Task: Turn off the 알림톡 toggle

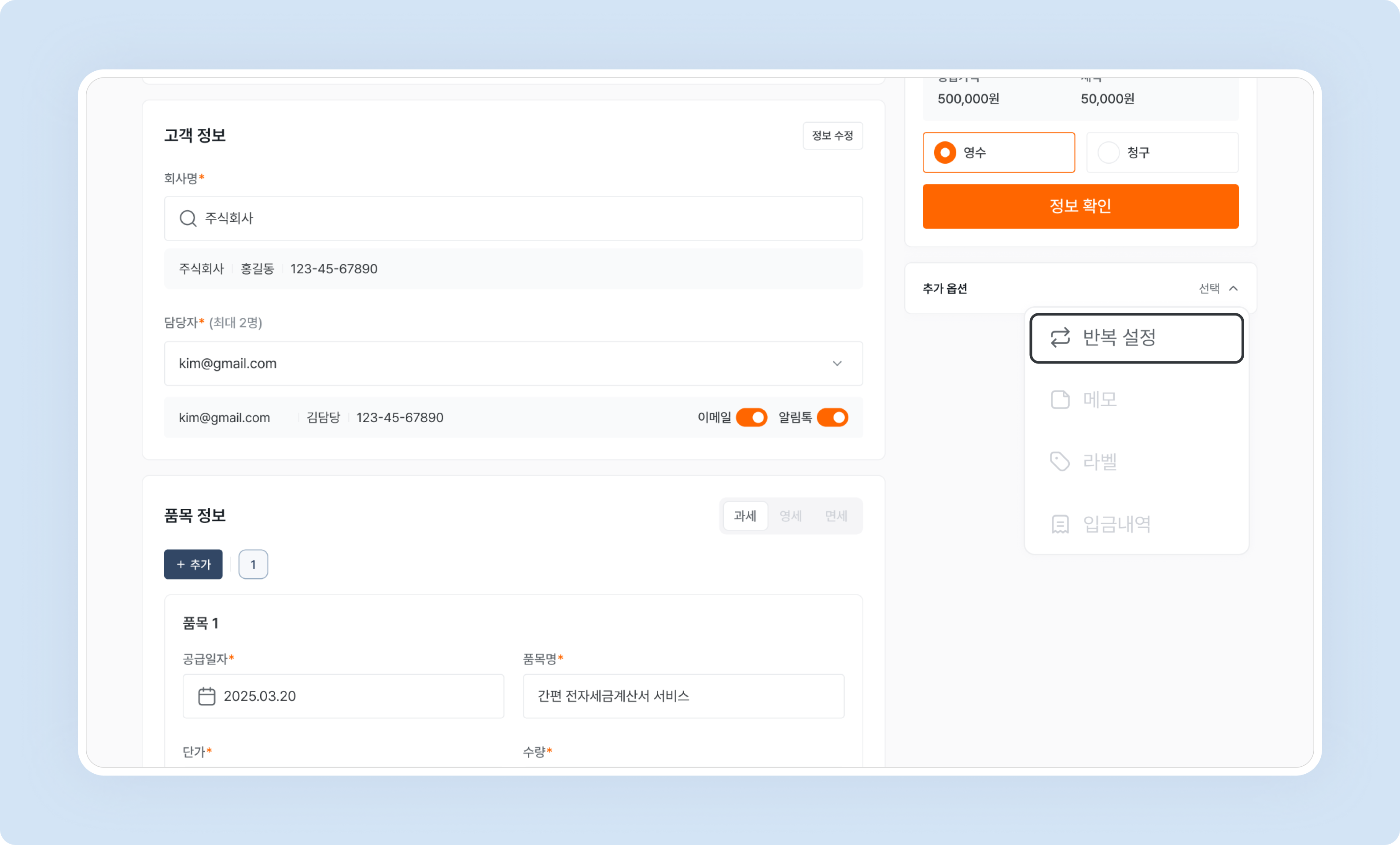Action: click(x=833, y=417)
